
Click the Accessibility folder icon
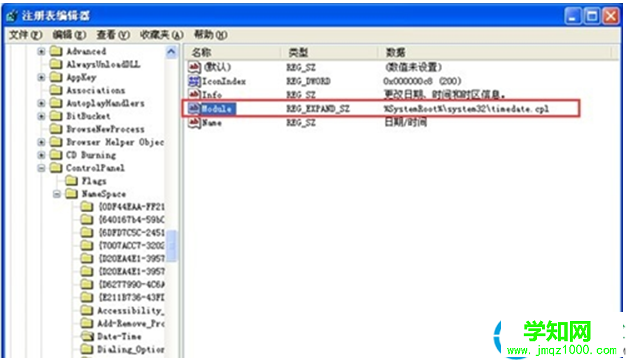click(87, 310)
